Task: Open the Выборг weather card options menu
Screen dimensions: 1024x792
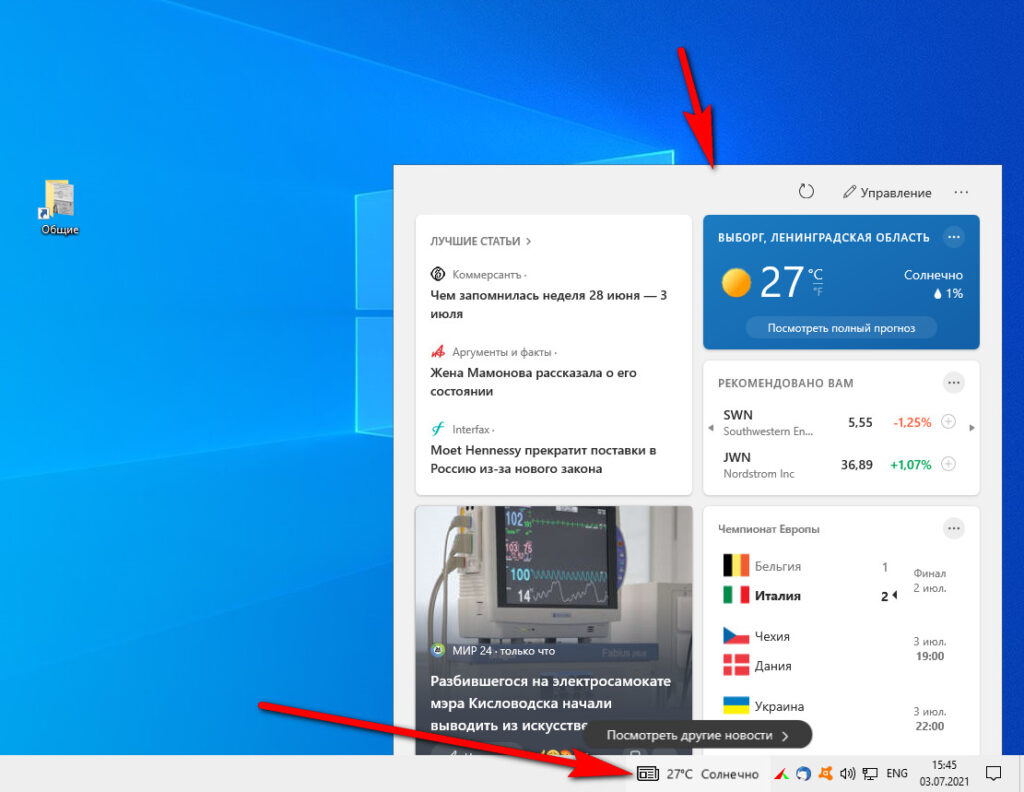Action: point(953,237)
